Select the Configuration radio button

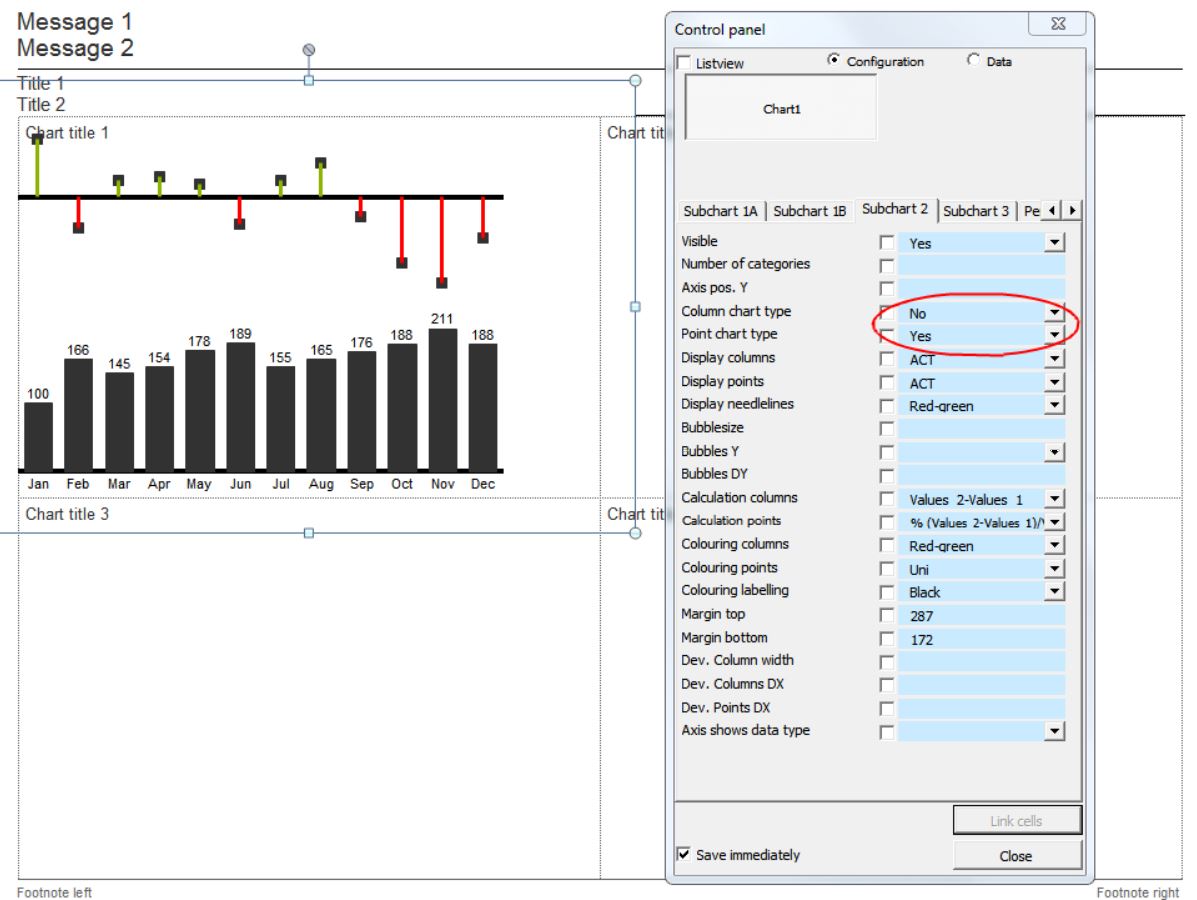click(x=834, y=60)
